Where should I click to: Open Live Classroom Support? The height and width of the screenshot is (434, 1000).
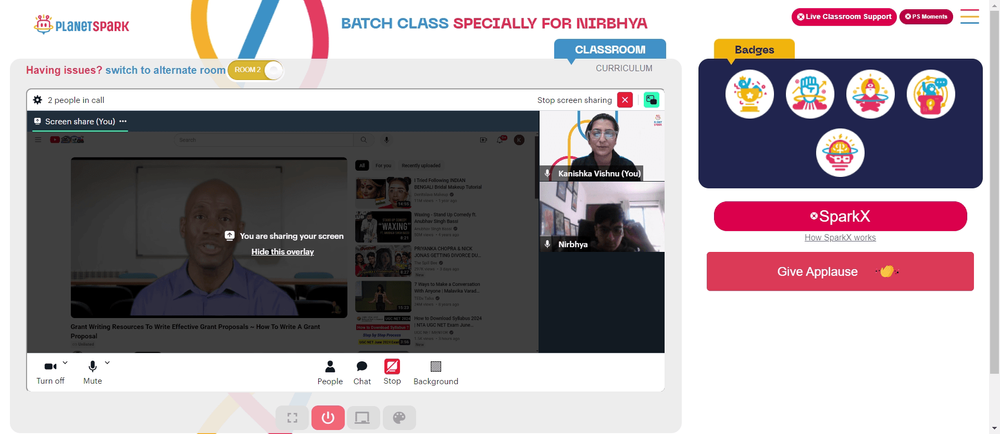(x=844, y=17)
